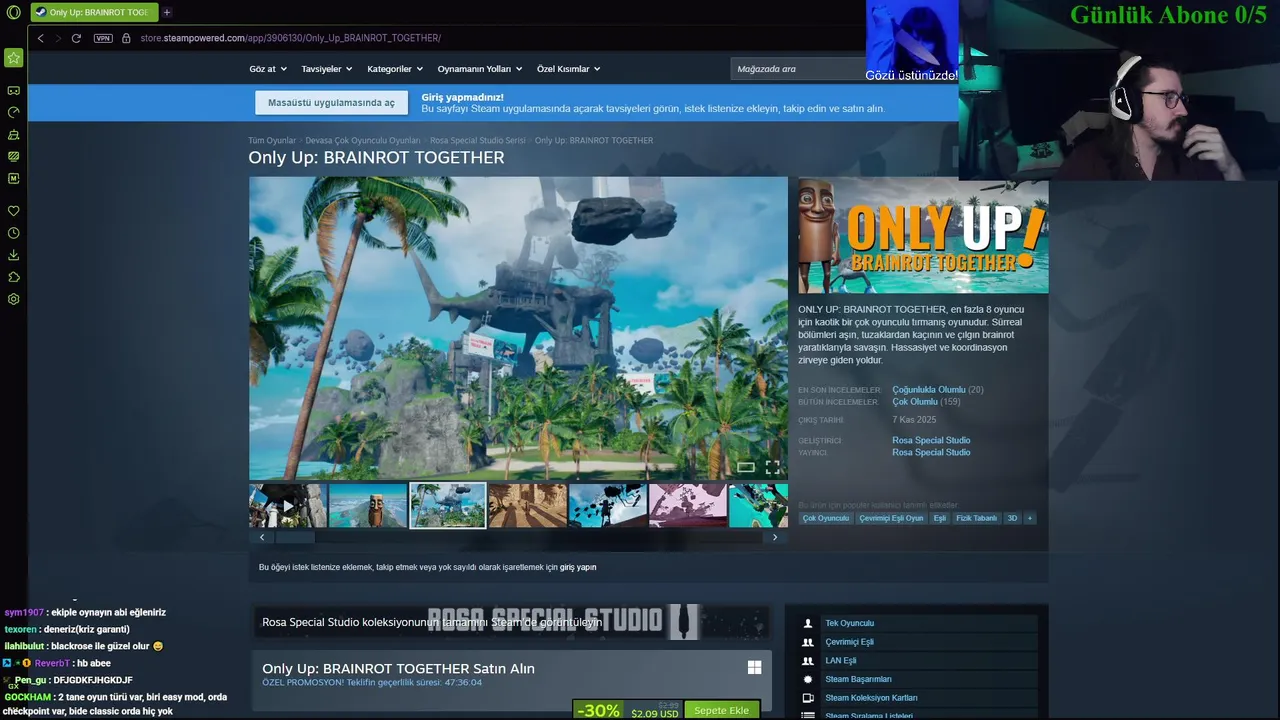The width and height of the screenshot is (1280, 720).
Task: Click the VPN badge in address bar
Action: [103, 38]
